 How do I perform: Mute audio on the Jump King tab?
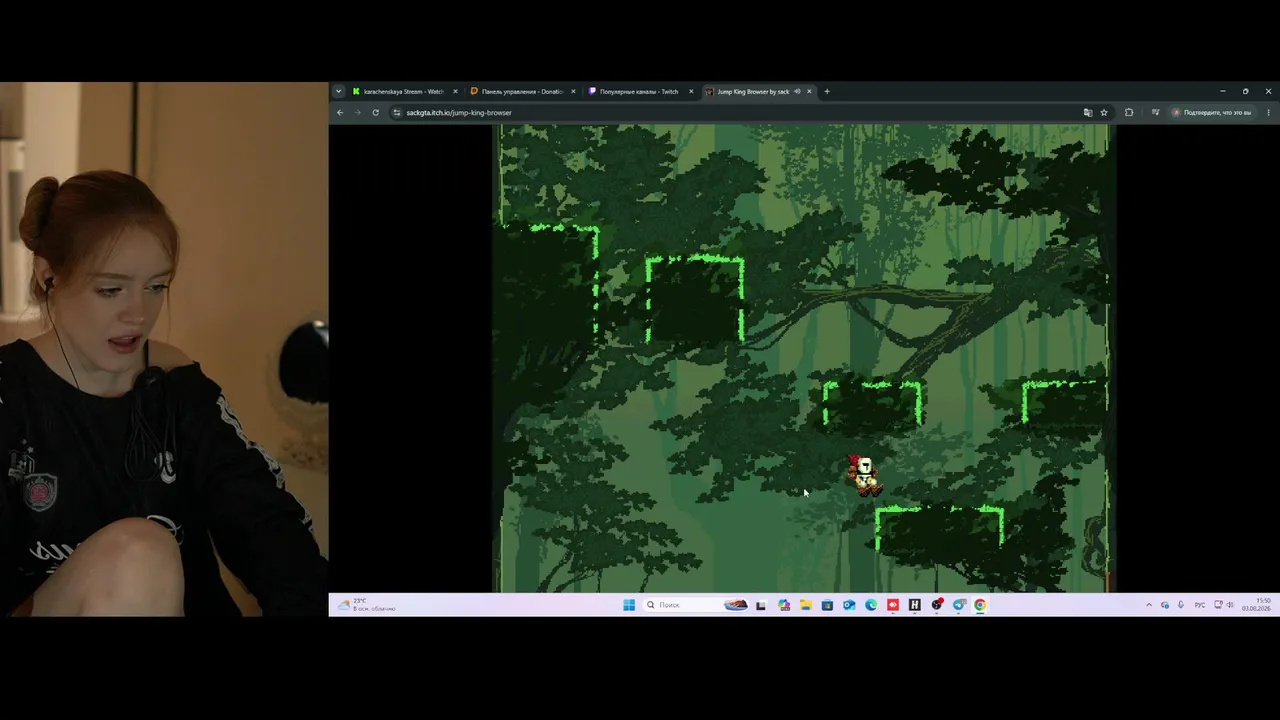click(x=797, y=91)
